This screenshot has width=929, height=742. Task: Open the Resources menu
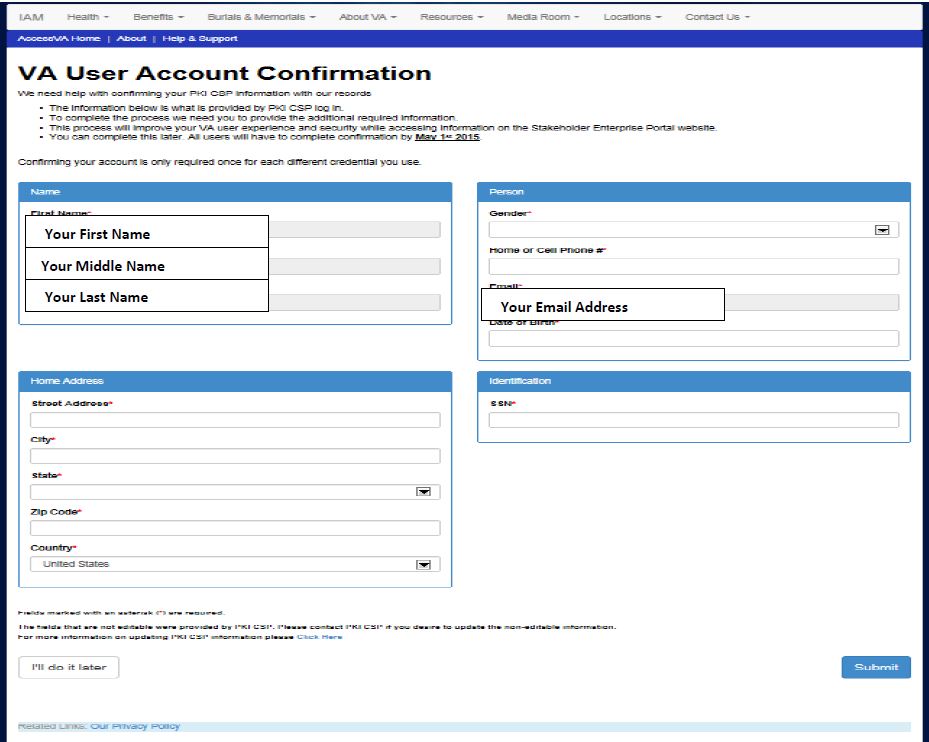451,17
